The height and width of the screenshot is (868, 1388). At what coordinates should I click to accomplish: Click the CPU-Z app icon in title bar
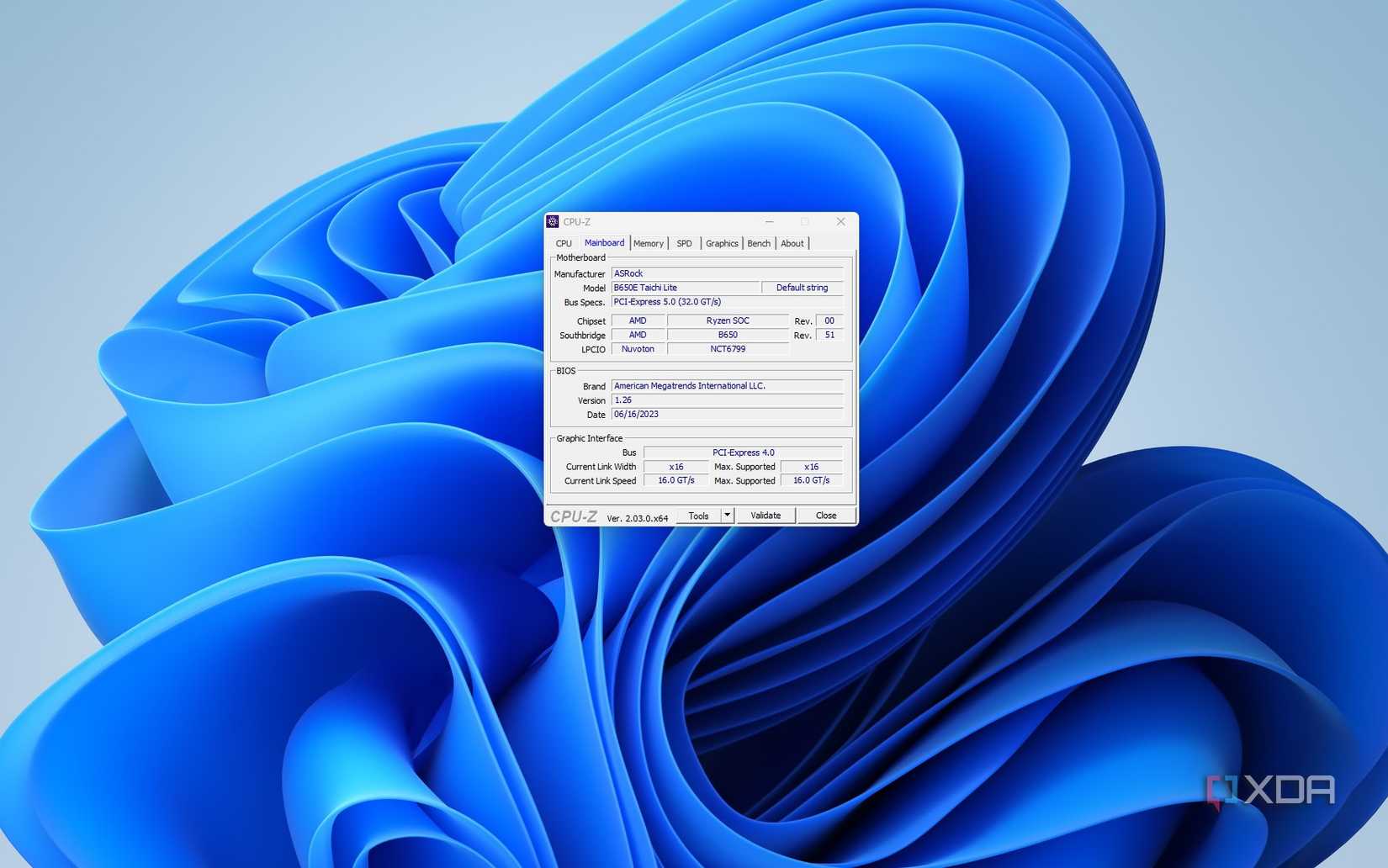click(553, 222)
